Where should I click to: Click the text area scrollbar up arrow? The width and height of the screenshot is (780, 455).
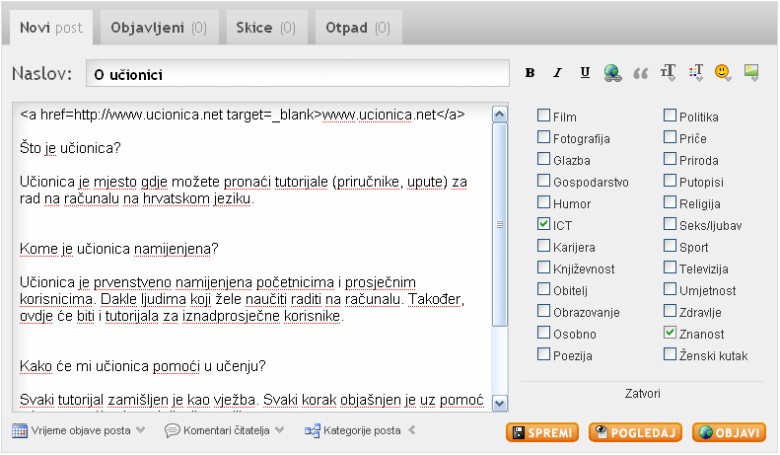point(499,115)
